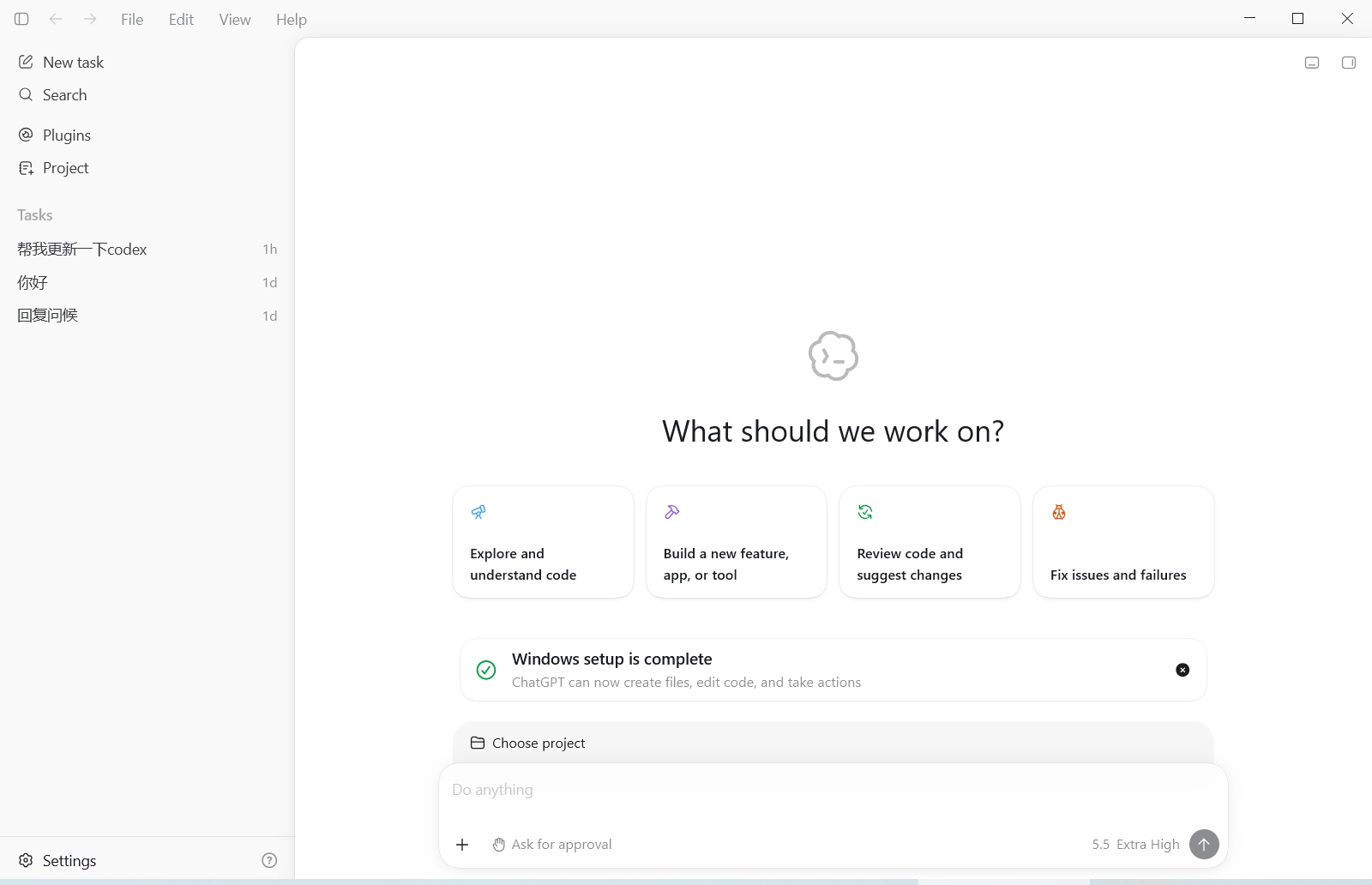Open the Project section

pos(147,168)
